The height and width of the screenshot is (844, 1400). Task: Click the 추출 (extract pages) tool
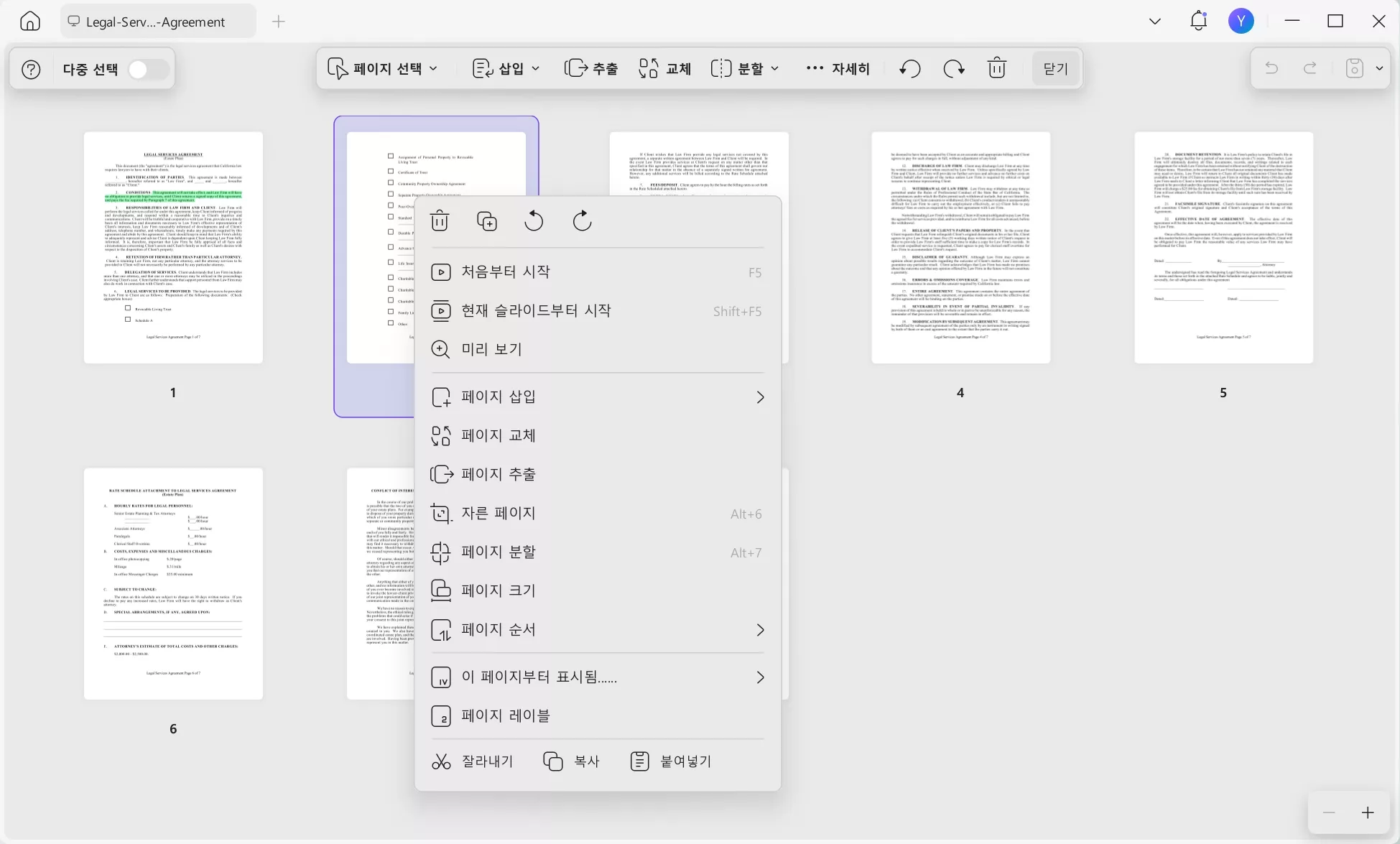pos(590,68)
